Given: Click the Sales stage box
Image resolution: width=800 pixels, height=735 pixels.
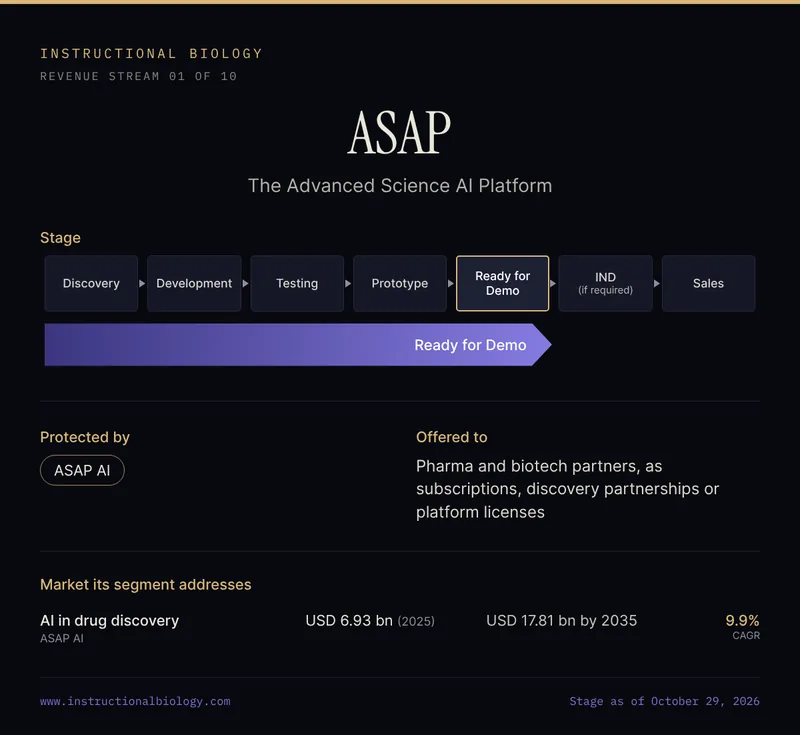Looking at the screenshot, I should pyautogui.click(x=708, y=283).
